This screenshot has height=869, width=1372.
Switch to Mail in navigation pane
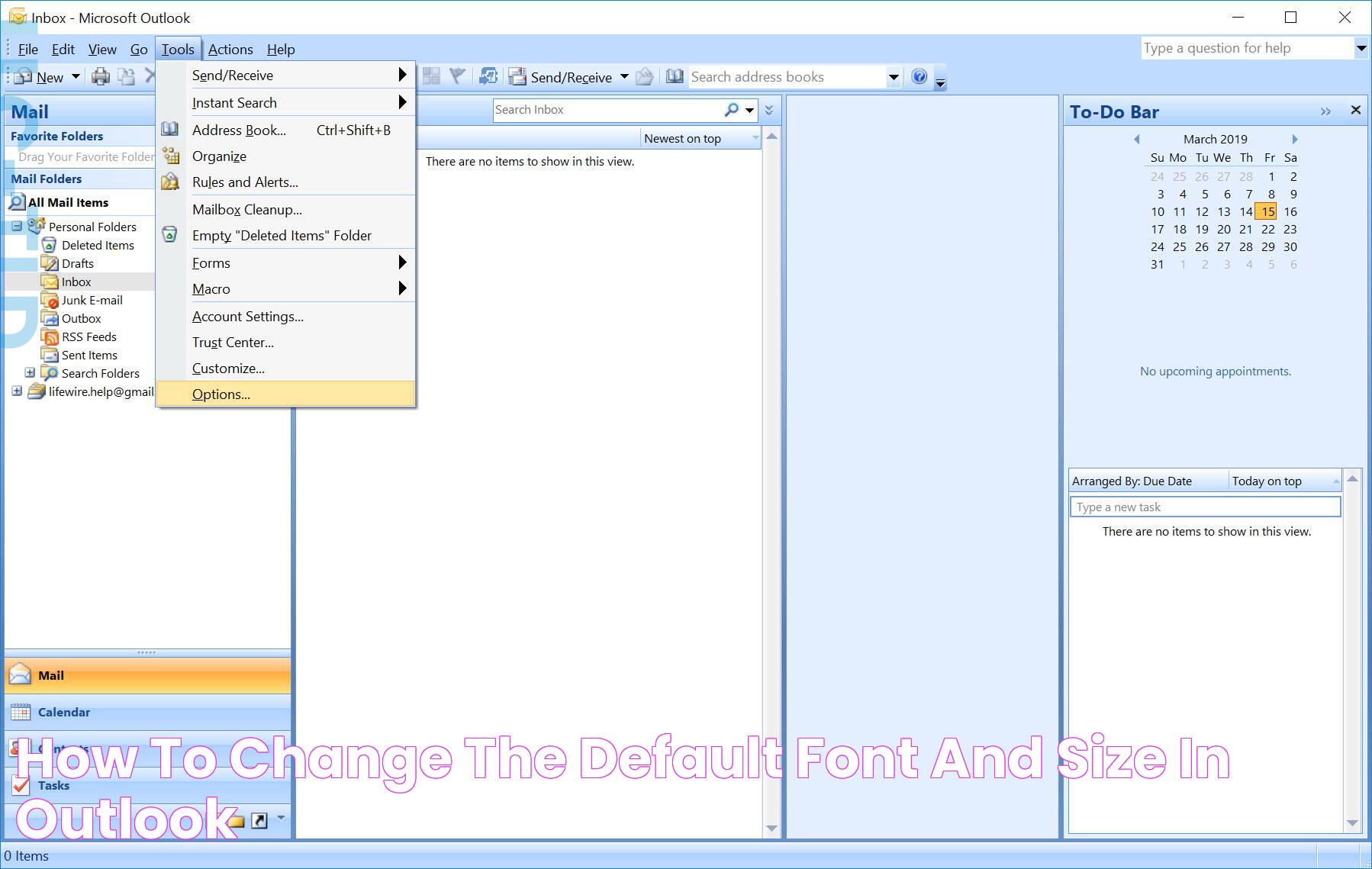coord(148,676)
